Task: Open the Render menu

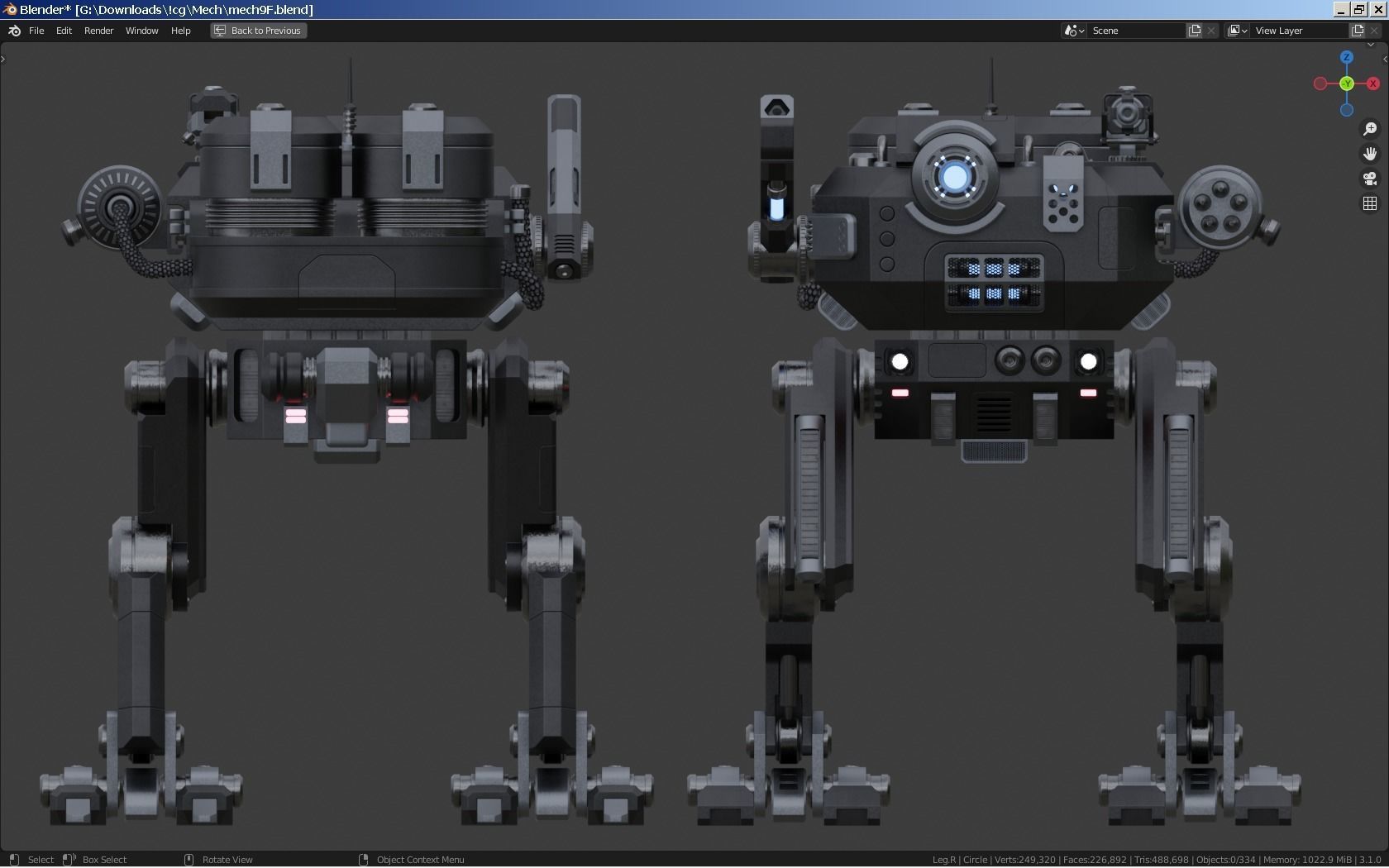Action: tap(98, 31)
